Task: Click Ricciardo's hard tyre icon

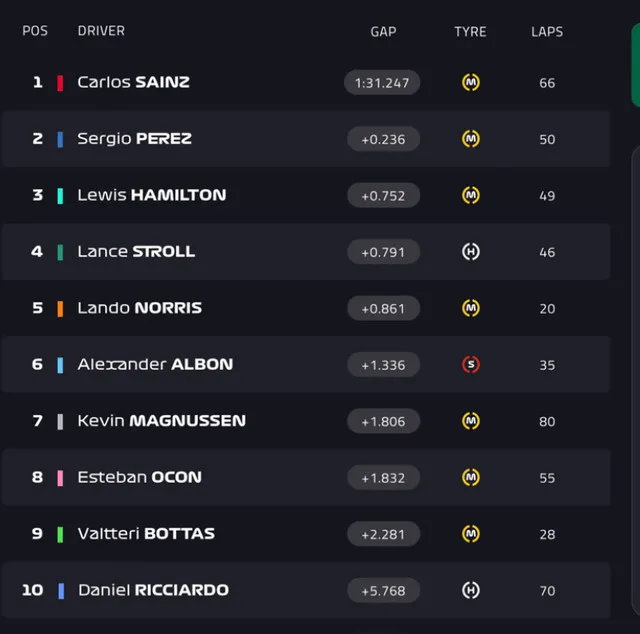Action: [x=471, y=590]
